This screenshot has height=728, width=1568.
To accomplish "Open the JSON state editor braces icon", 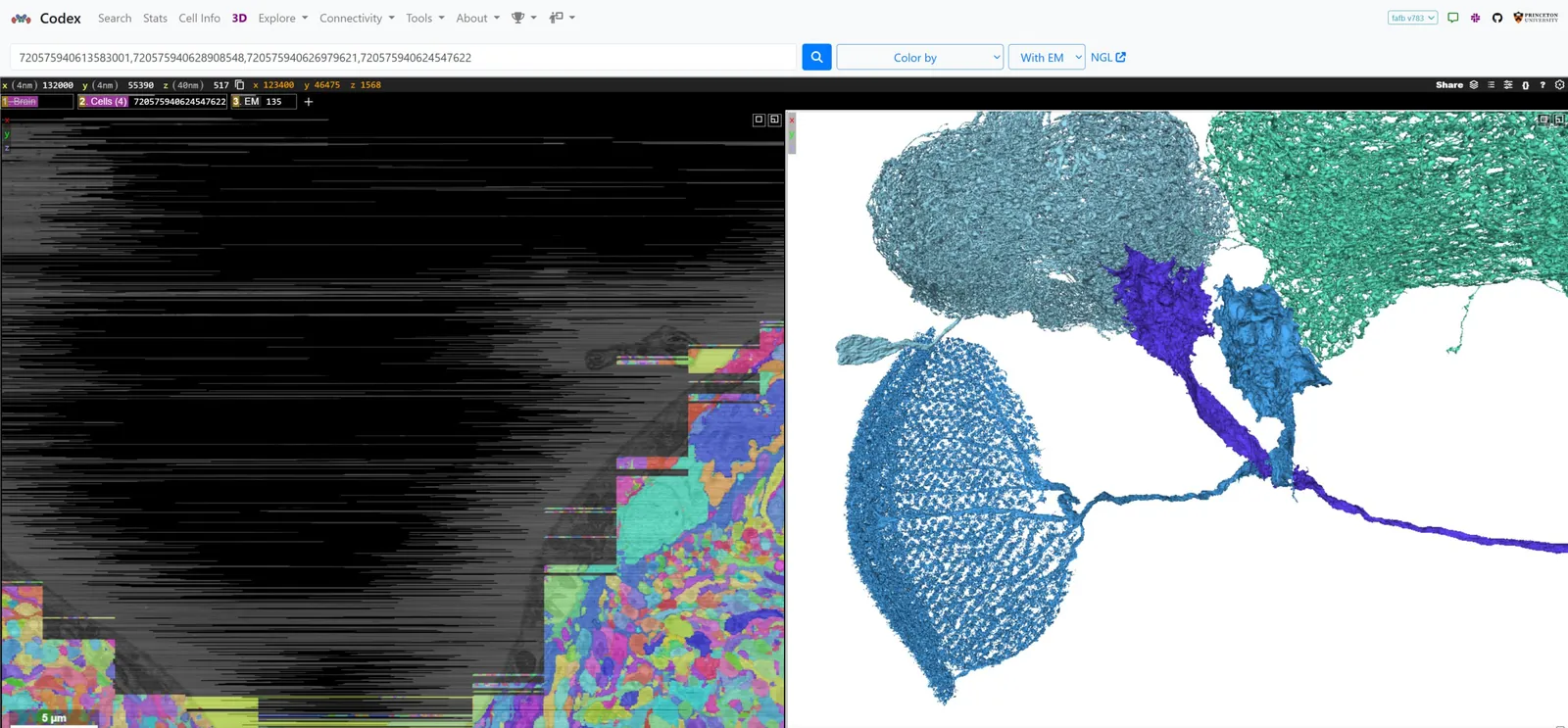I will [1525, 85].
